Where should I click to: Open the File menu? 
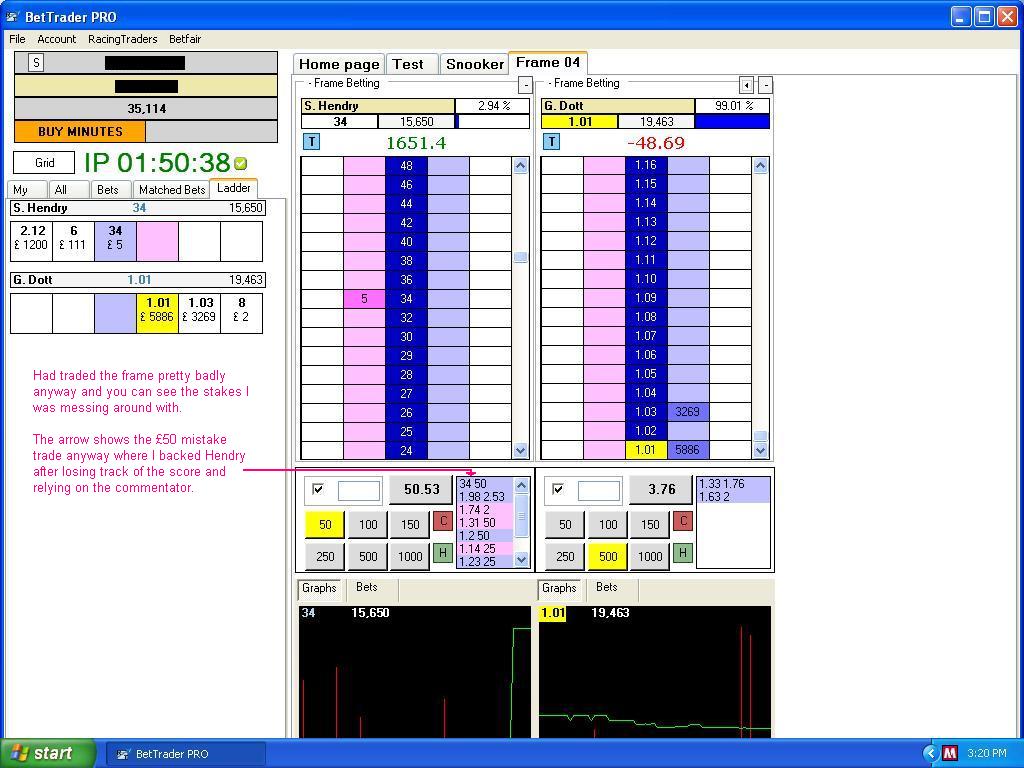18,39
